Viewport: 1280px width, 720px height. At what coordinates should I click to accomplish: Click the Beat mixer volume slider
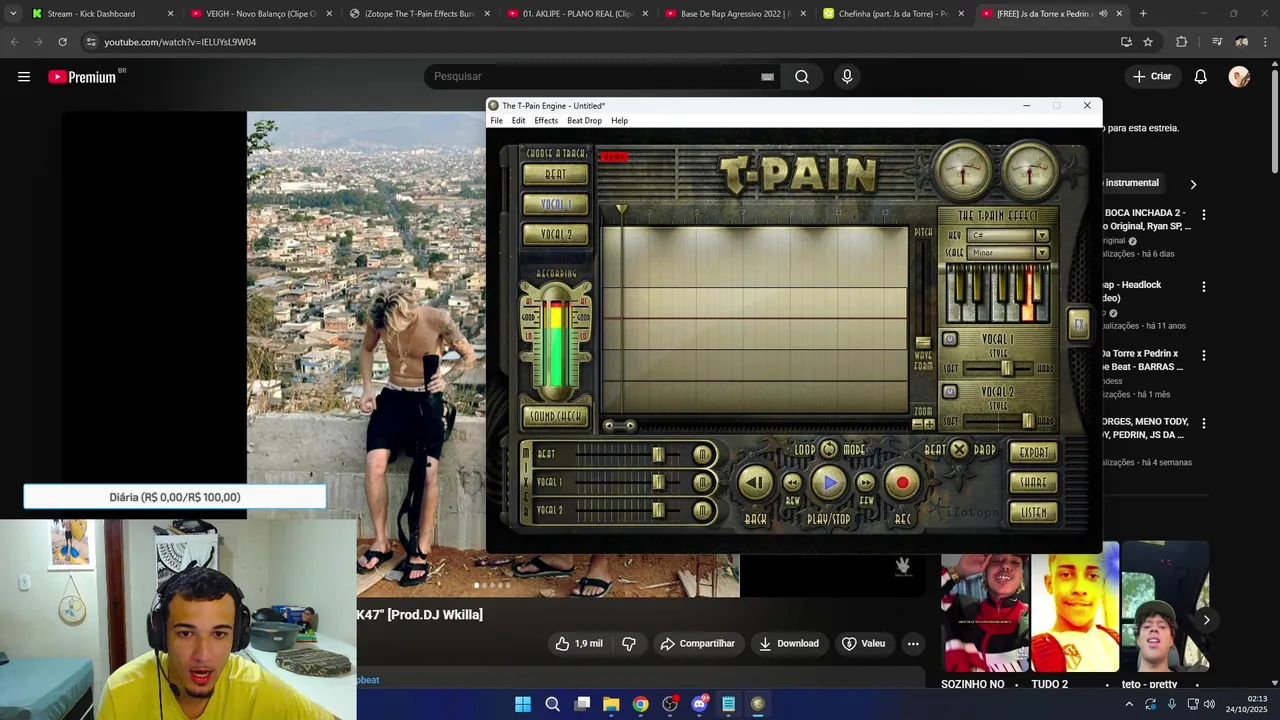point(658,455)
